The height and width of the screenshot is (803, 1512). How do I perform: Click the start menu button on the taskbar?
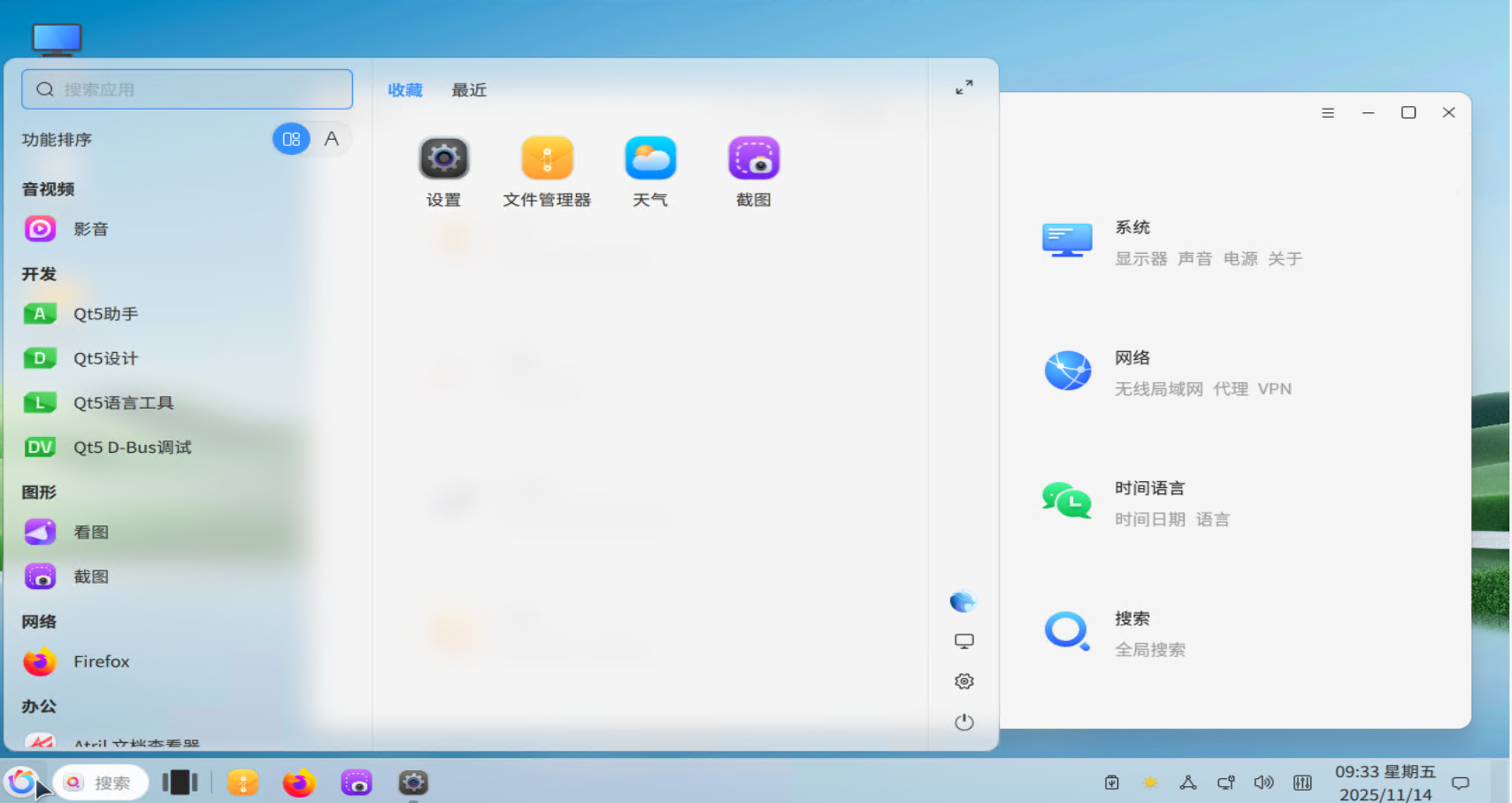click(x=22, y=782)
